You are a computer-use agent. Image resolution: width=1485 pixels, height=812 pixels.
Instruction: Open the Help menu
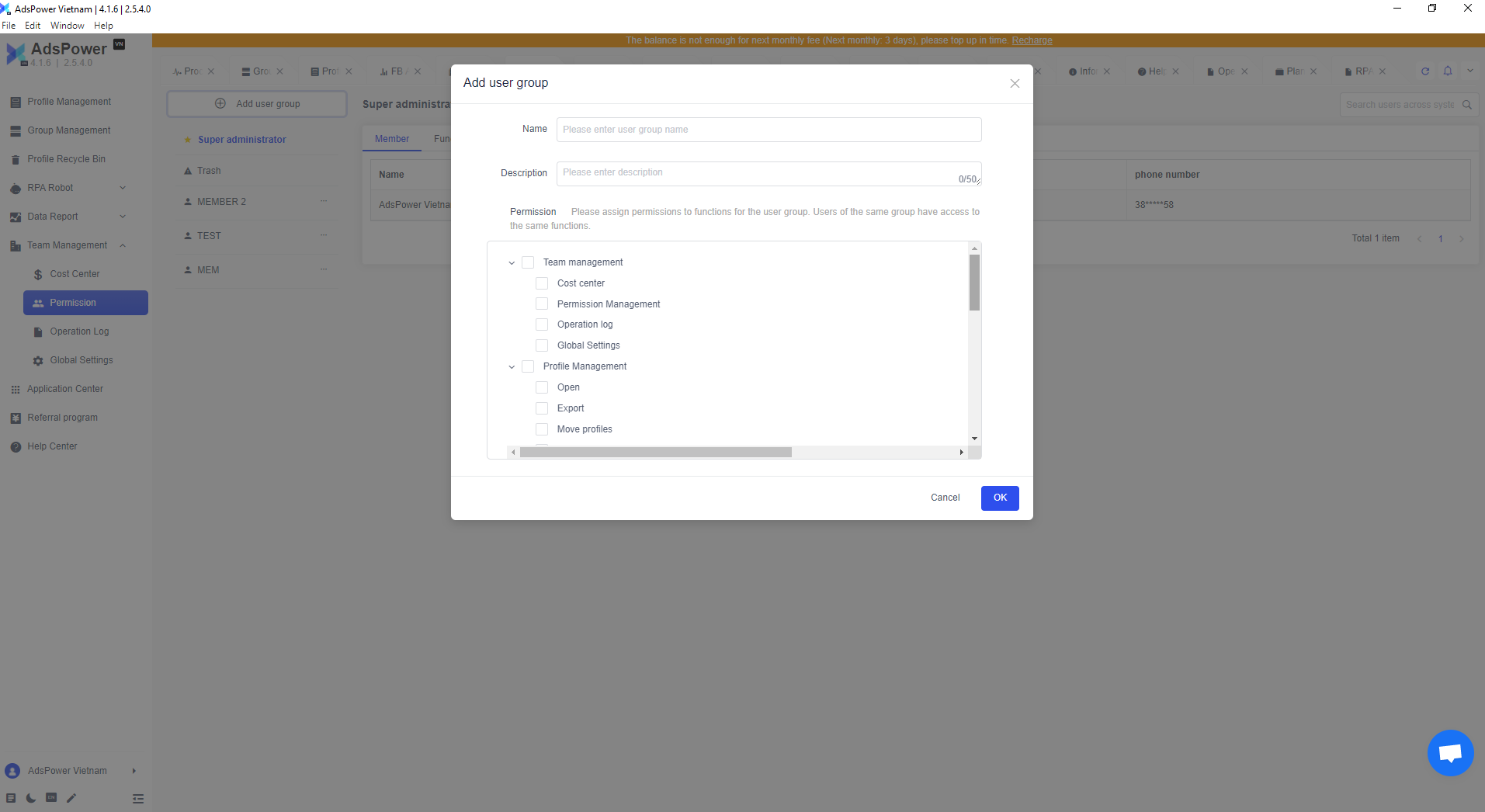pyautogui.click(x=103, y=26)
